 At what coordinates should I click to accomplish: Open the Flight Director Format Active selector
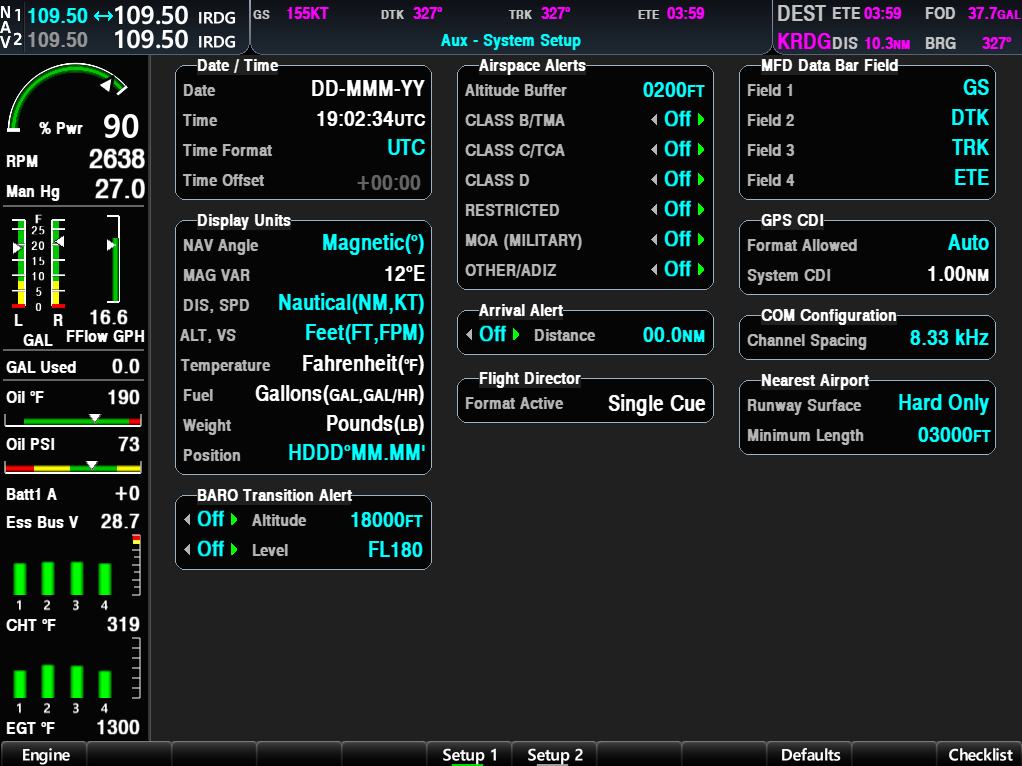click(x=656, y=403)
